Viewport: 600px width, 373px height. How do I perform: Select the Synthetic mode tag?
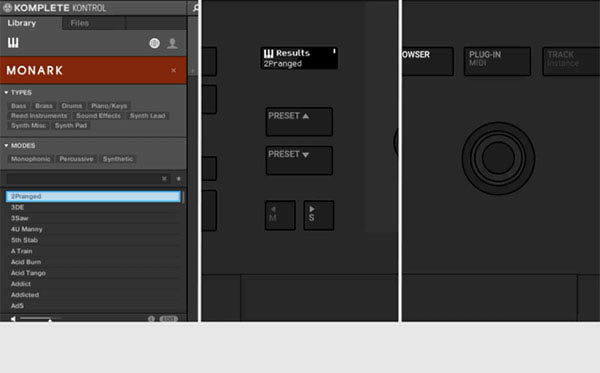118,159
